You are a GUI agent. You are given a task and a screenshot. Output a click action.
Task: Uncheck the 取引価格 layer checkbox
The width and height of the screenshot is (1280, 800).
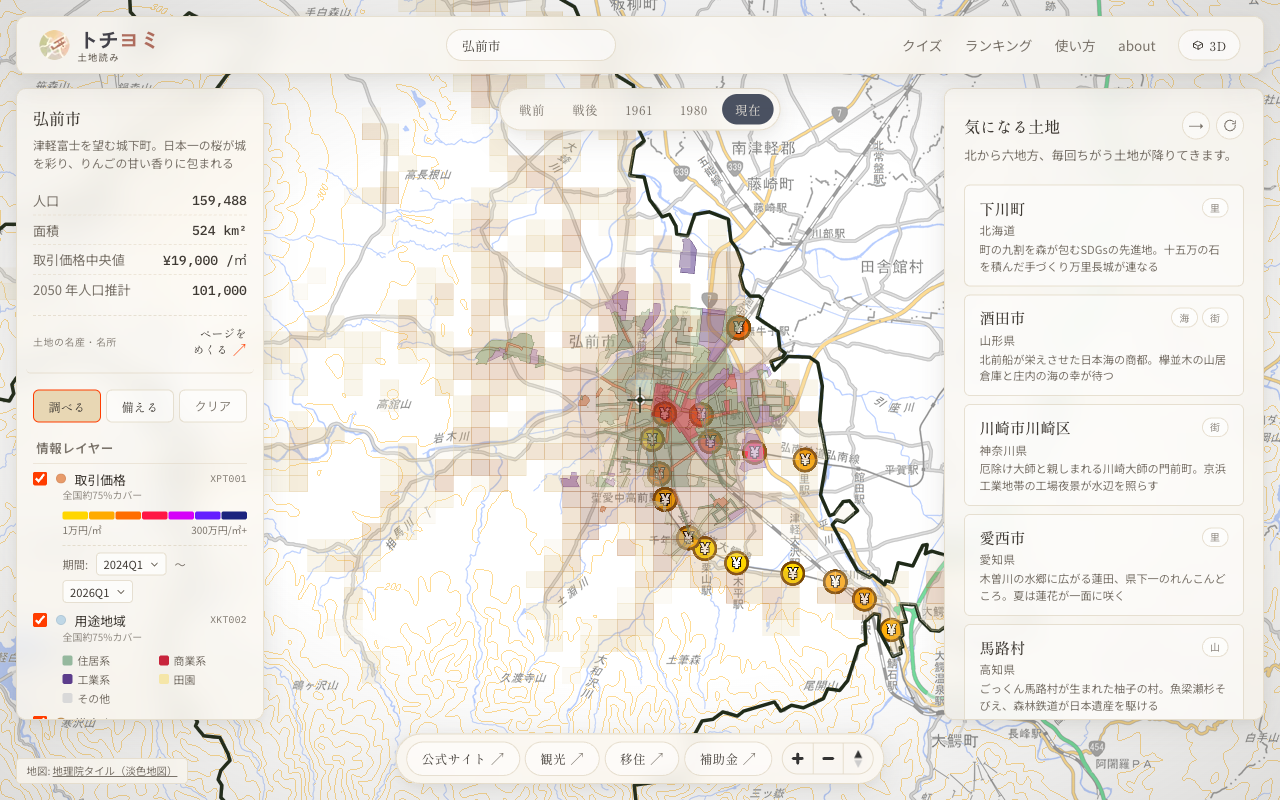[x=40, y=478]
